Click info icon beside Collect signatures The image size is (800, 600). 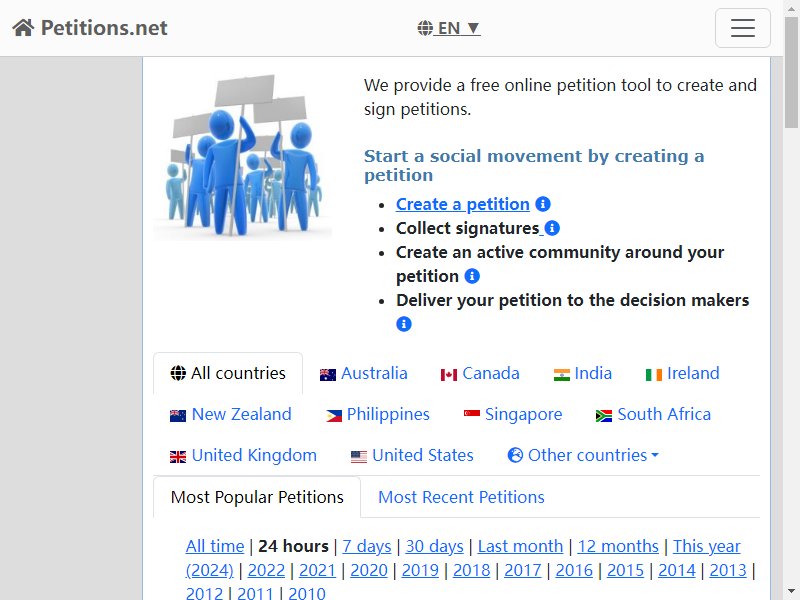[552, 228]
